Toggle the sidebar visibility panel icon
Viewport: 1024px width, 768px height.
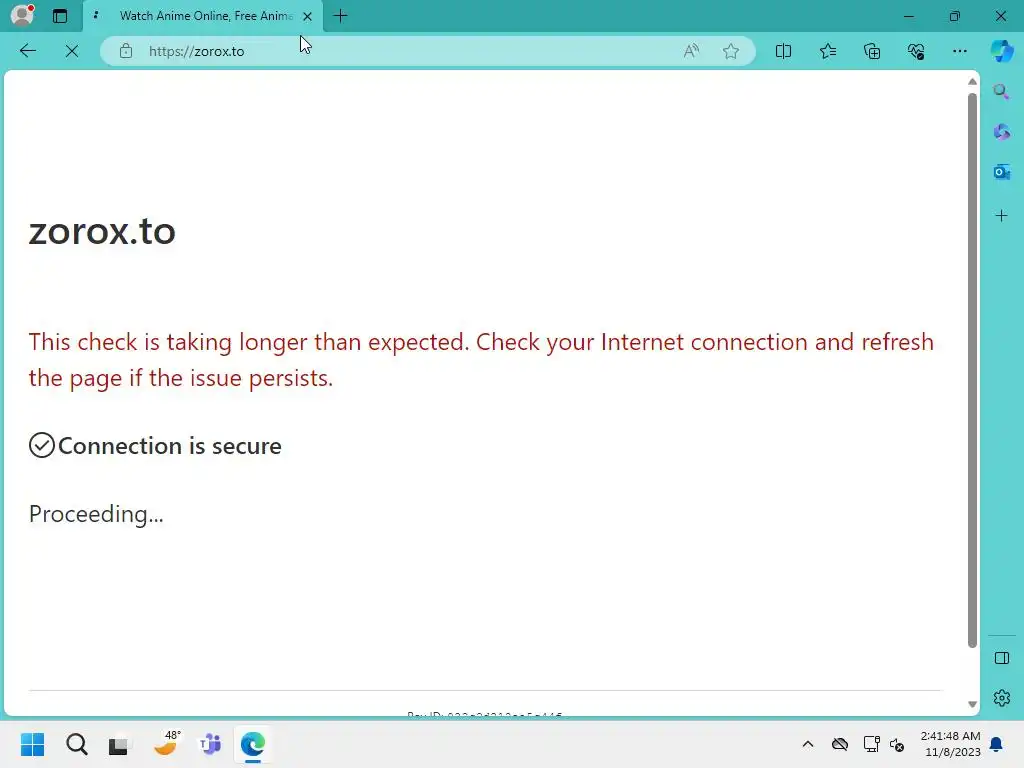(1001, 658)
